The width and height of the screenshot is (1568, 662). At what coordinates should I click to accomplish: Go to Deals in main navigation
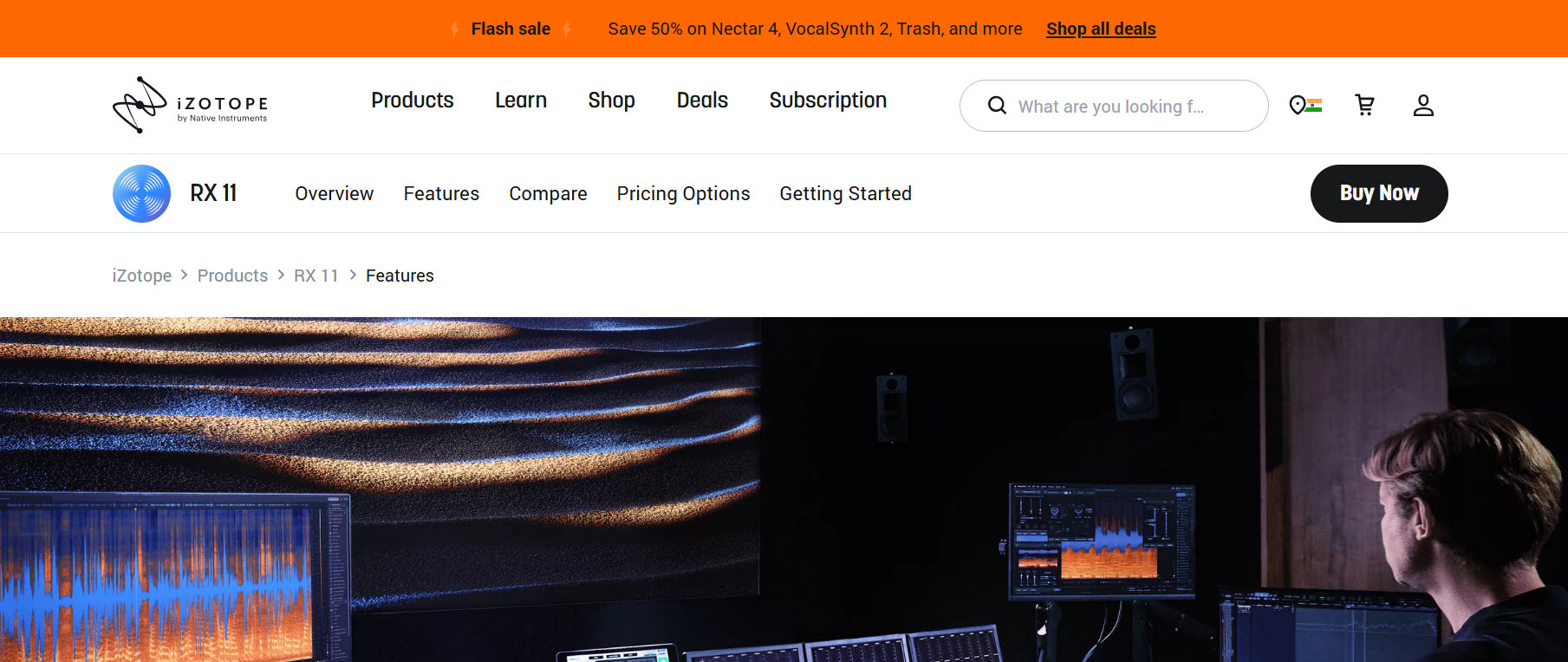click(x=702, y=101)
